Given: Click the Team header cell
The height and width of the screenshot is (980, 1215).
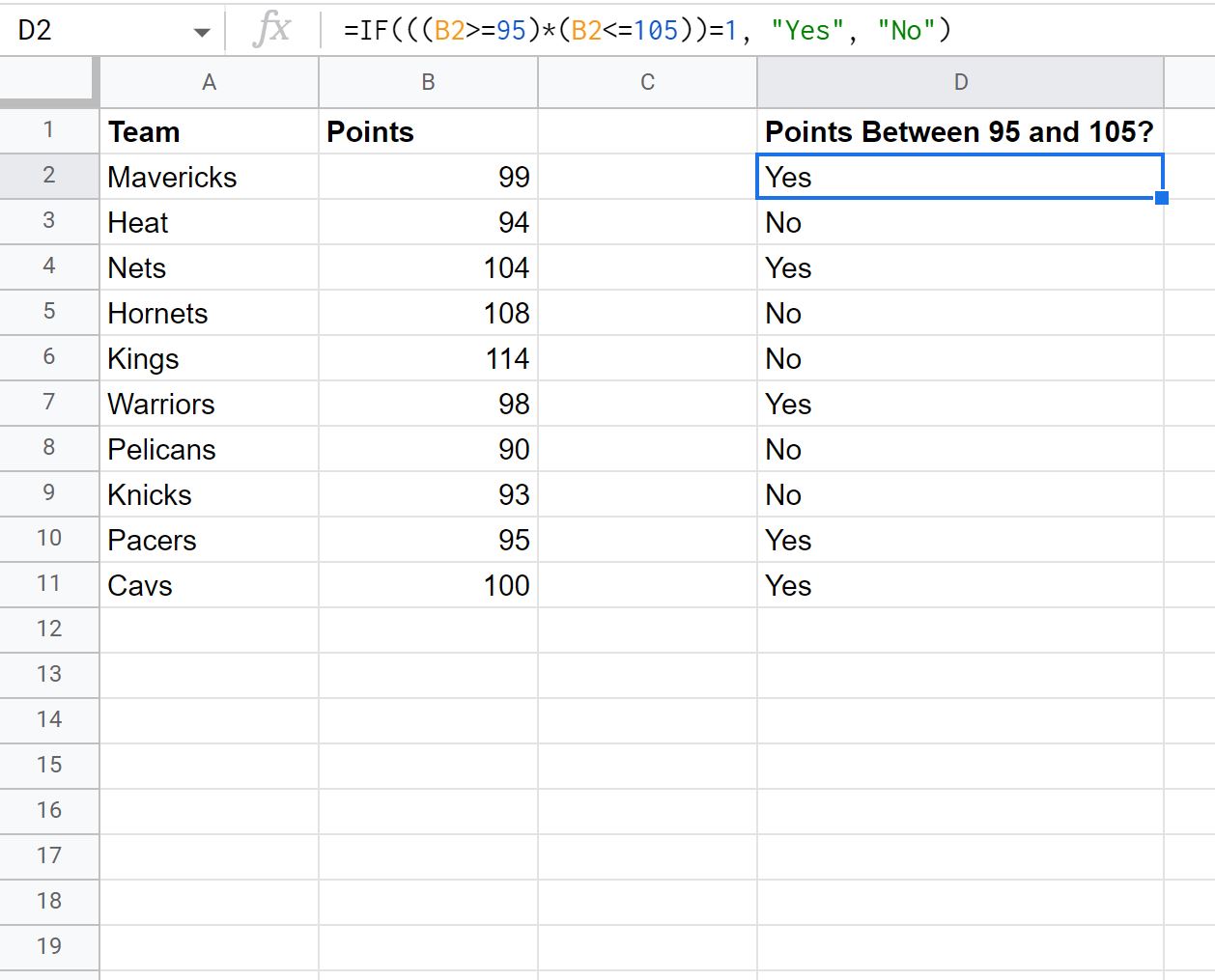Looking at the screenshot, I should [209, 131].
